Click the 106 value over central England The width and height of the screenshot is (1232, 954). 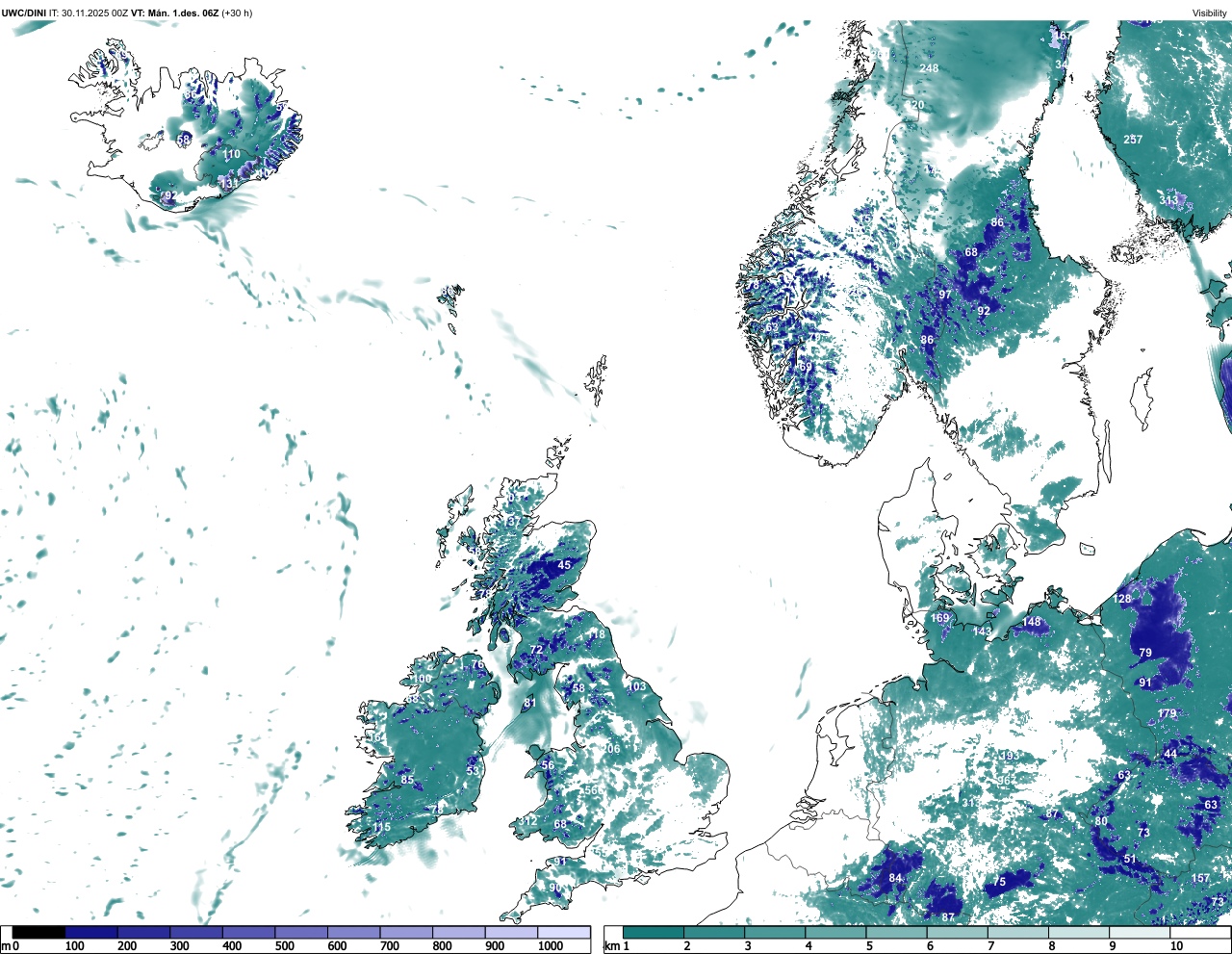(611, 749)
